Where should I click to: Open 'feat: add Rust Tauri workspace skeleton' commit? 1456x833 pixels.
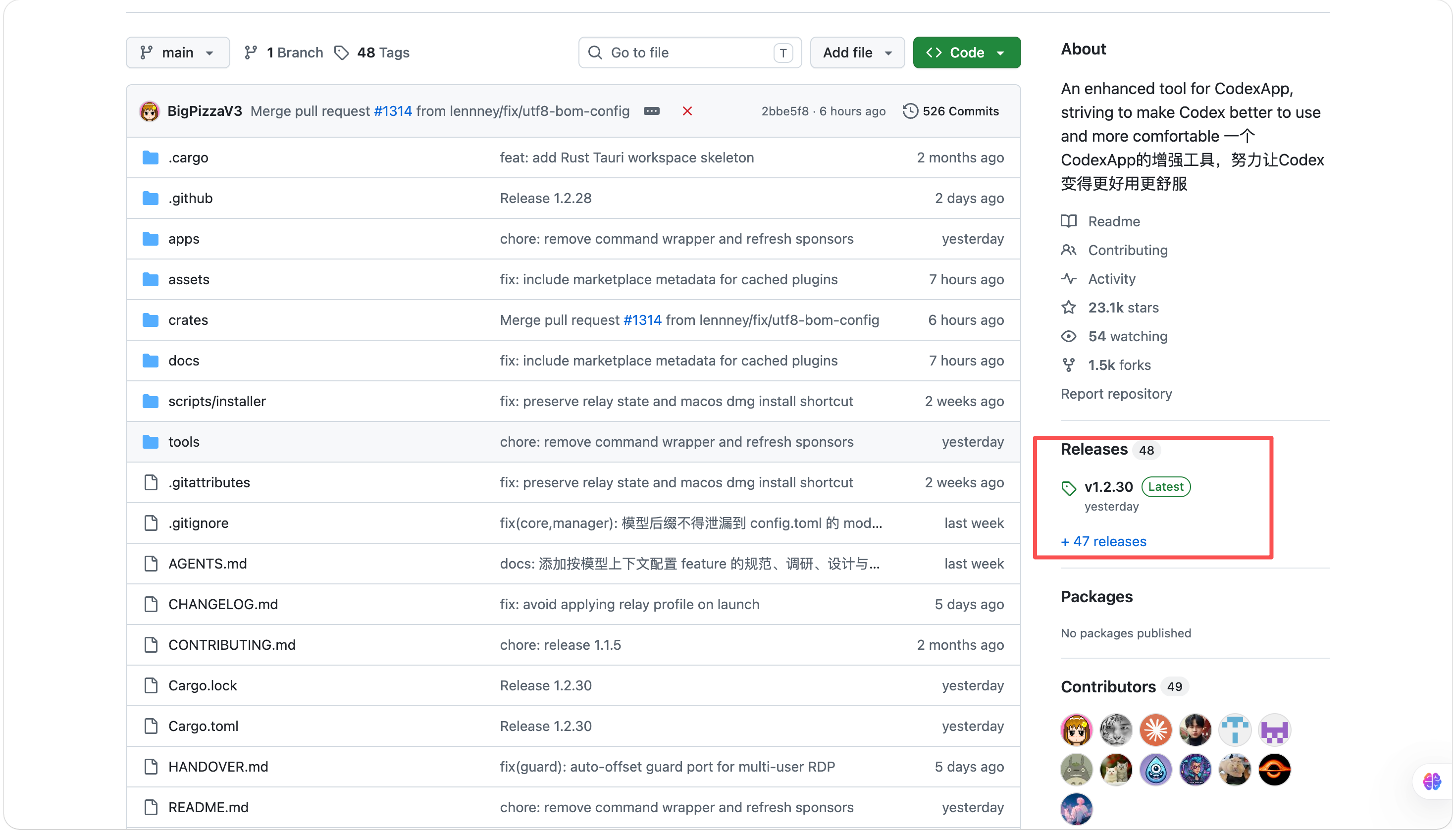[627, 157]
